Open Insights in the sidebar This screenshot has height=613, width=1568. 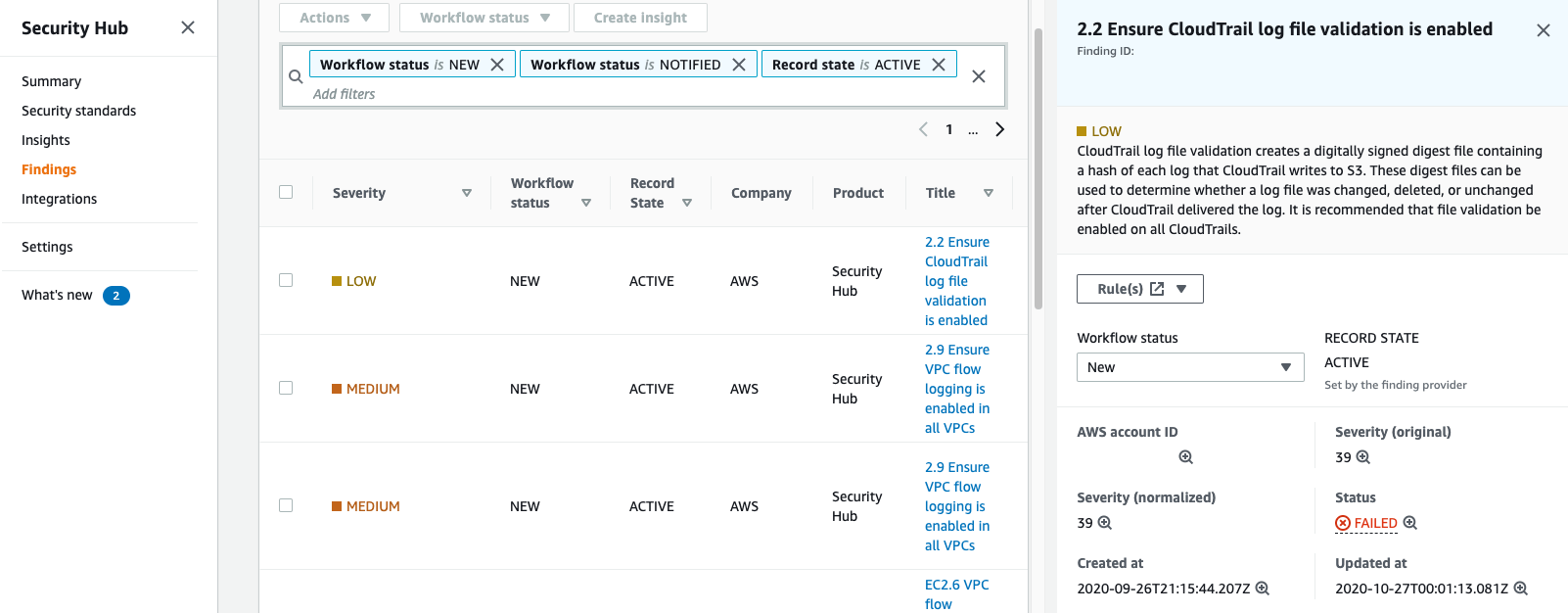[46, 140]
